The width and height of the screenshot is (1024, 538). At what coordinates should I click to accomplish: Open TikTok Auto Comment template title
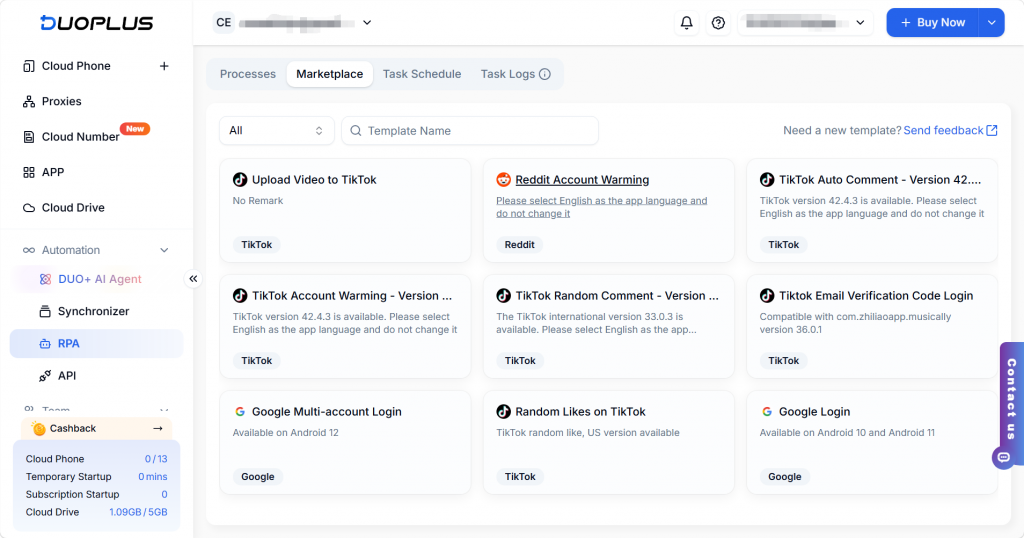880,180
